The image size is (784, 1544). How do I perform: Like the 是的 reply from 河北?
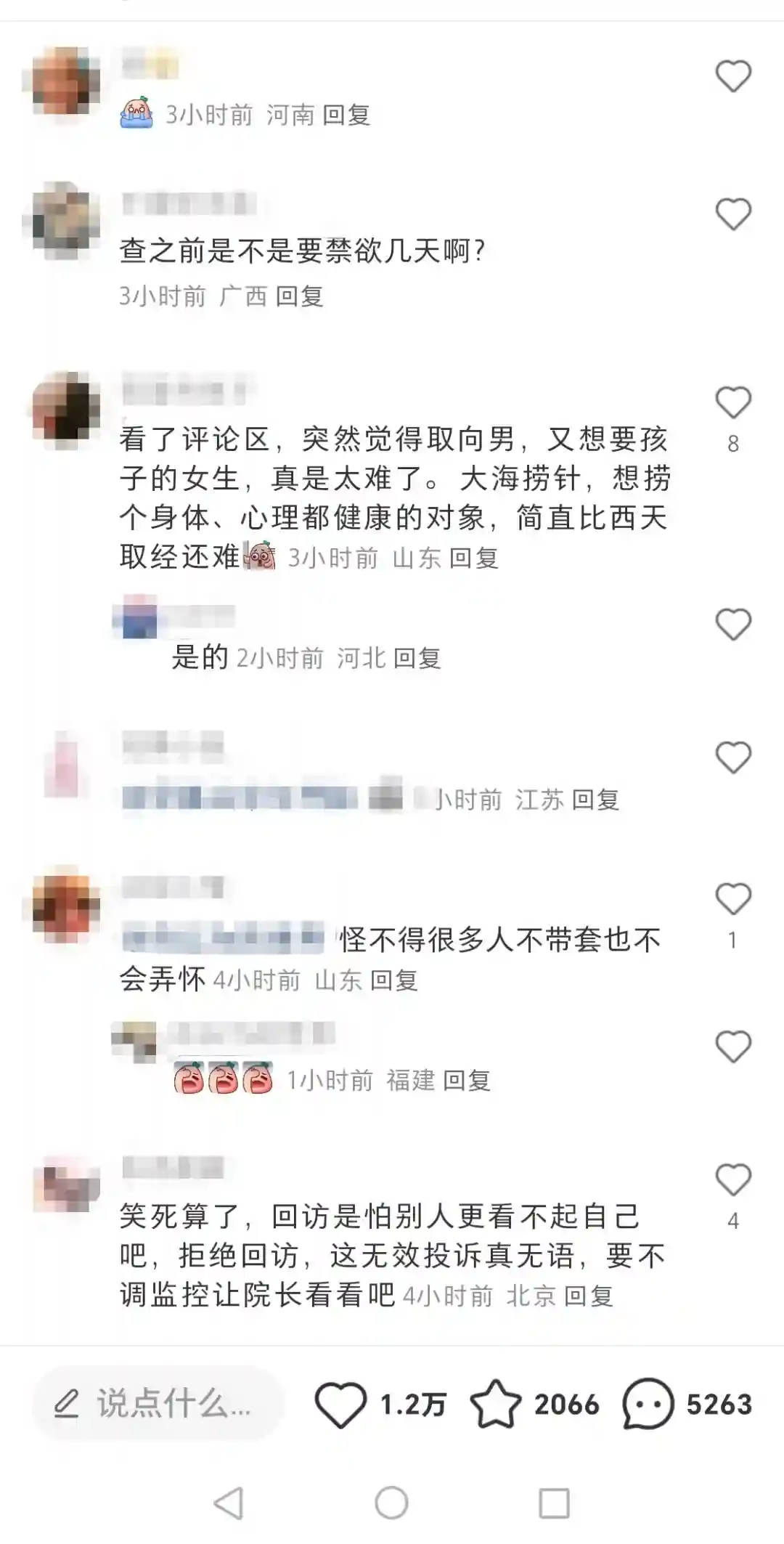[733, 625]
